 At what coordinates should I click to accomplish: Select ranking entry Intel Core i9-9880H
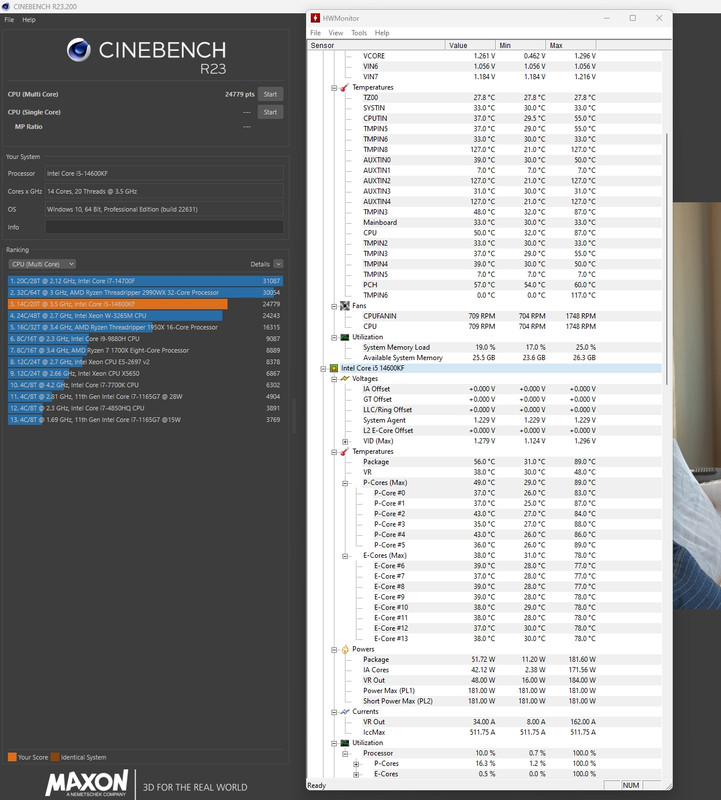145,339
